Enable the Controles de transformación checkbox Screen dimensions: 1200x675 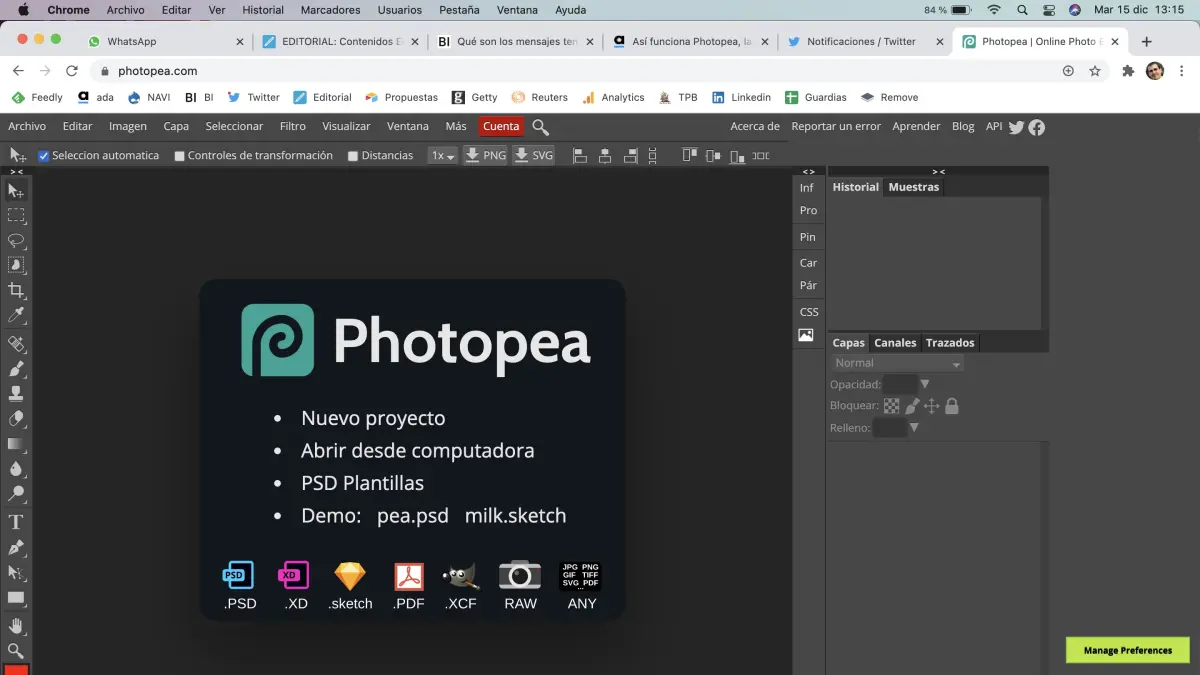180,156
